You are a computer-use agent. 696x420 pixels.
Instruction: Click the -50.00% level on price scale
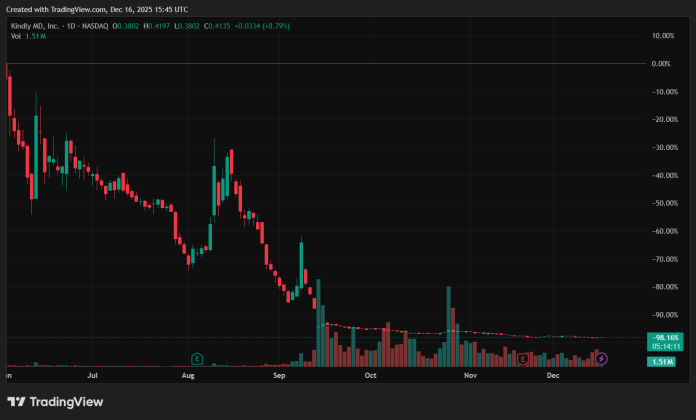pos(662,203)
